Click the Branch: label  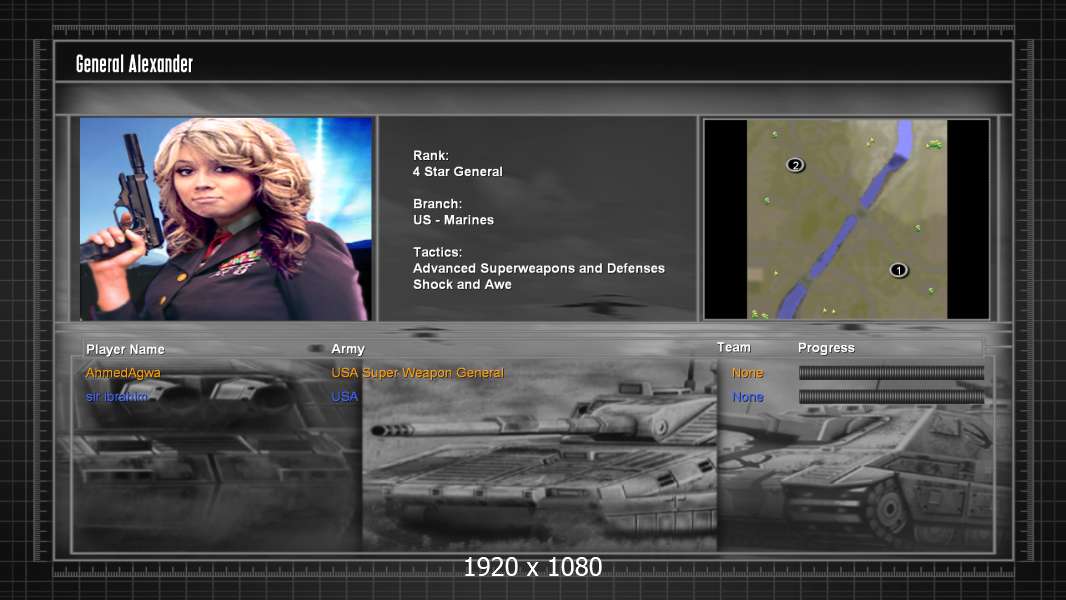pyautogui.click(x=437, y=204)
